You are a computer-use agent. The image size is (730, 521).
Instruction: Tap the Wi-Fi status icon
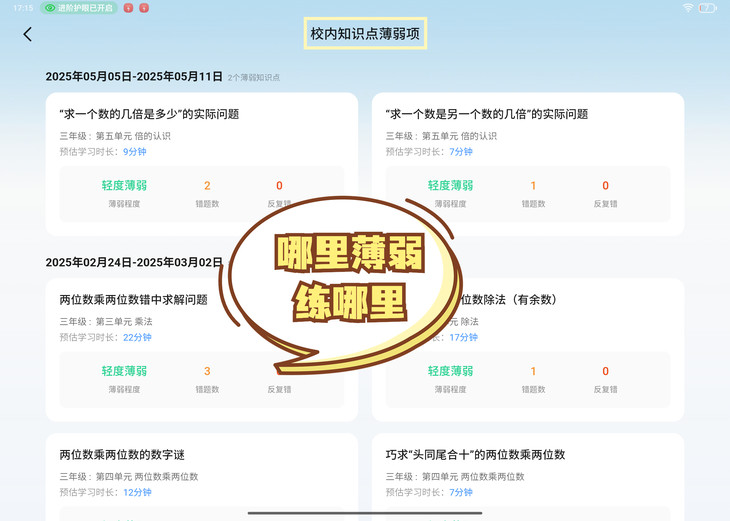688,8
